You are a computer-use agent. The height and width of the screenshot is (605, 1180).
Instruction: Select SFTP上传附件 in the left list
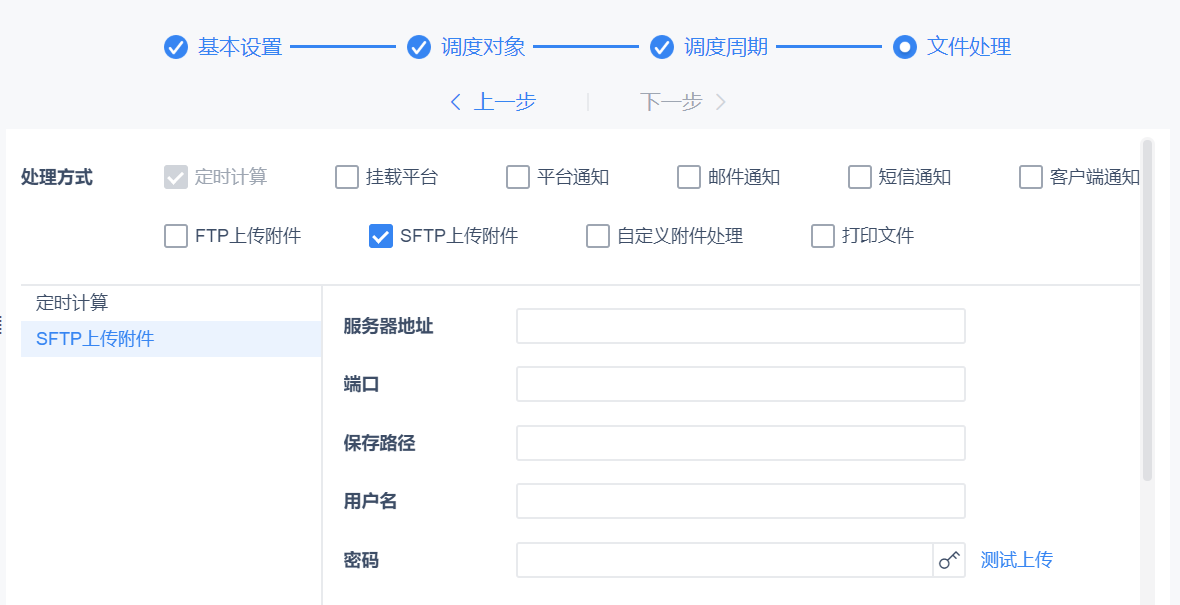point(95,339)
